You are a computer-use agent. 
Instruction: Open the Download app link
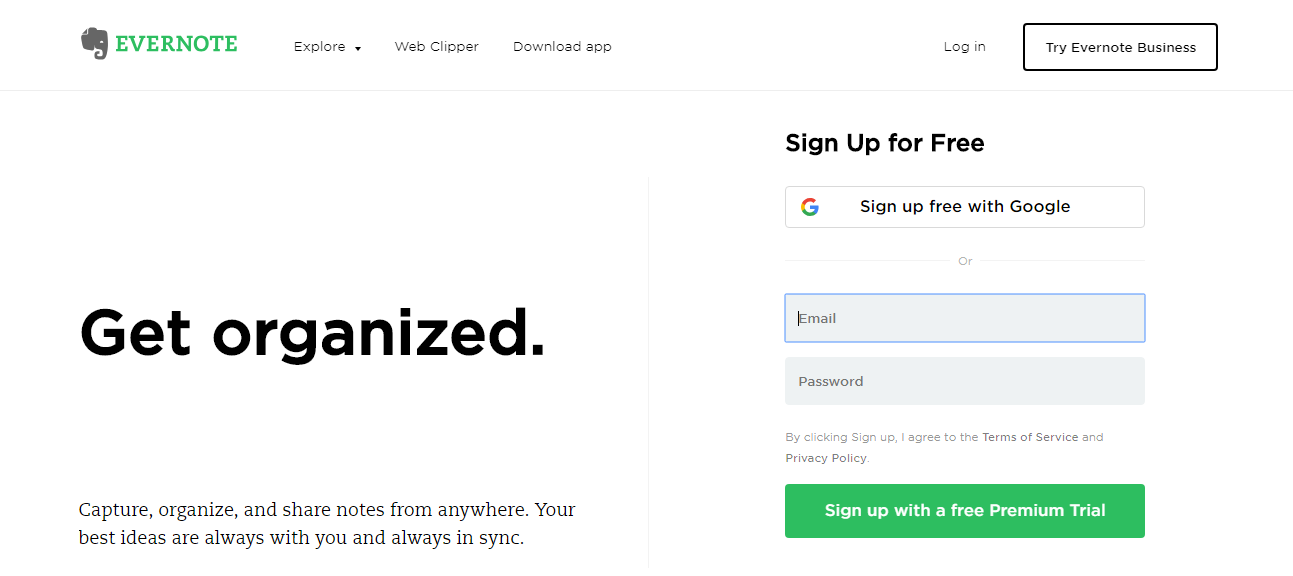[562, 47]
